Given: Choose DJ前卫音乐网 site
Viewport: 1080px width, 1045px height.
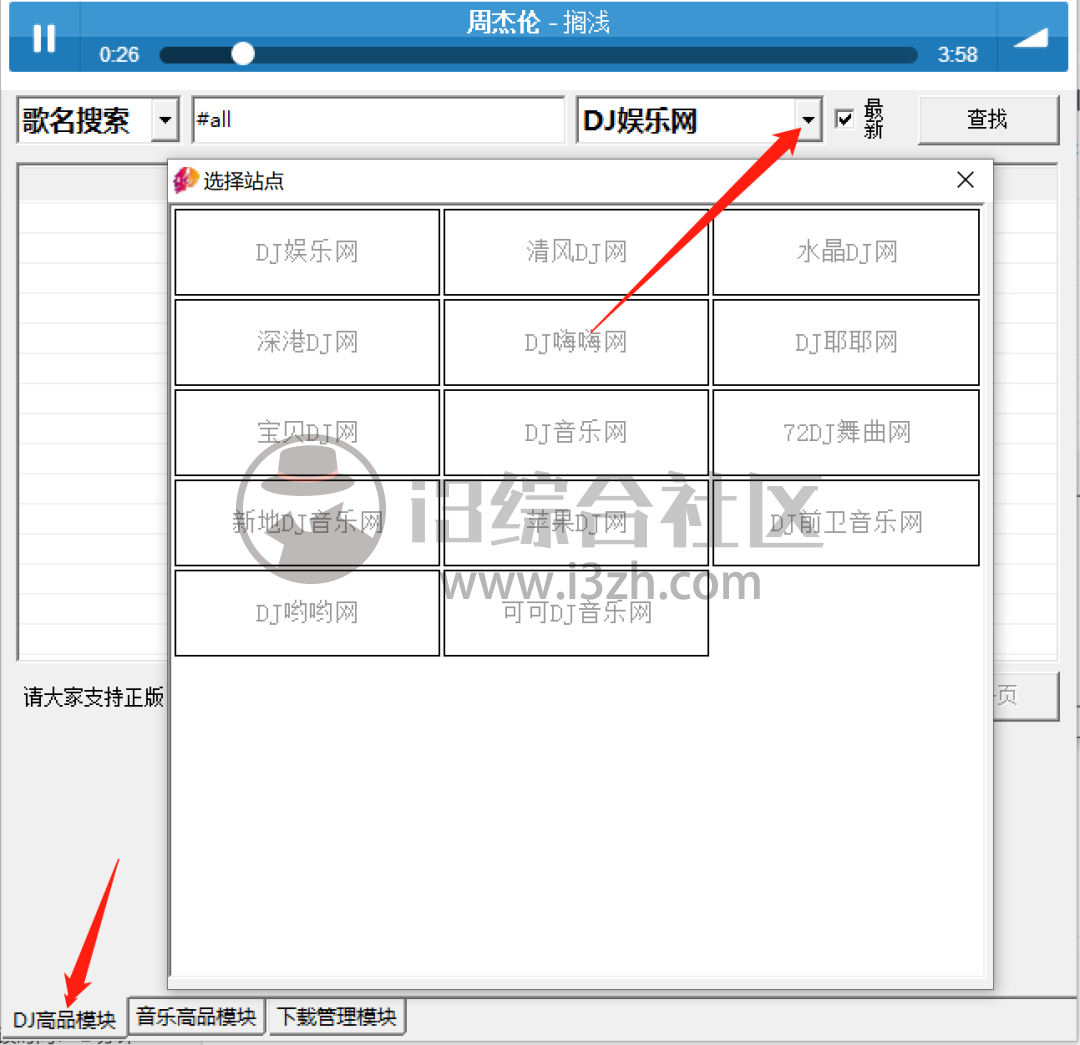Looking at the screenshot, I should (x=846, y=523).
